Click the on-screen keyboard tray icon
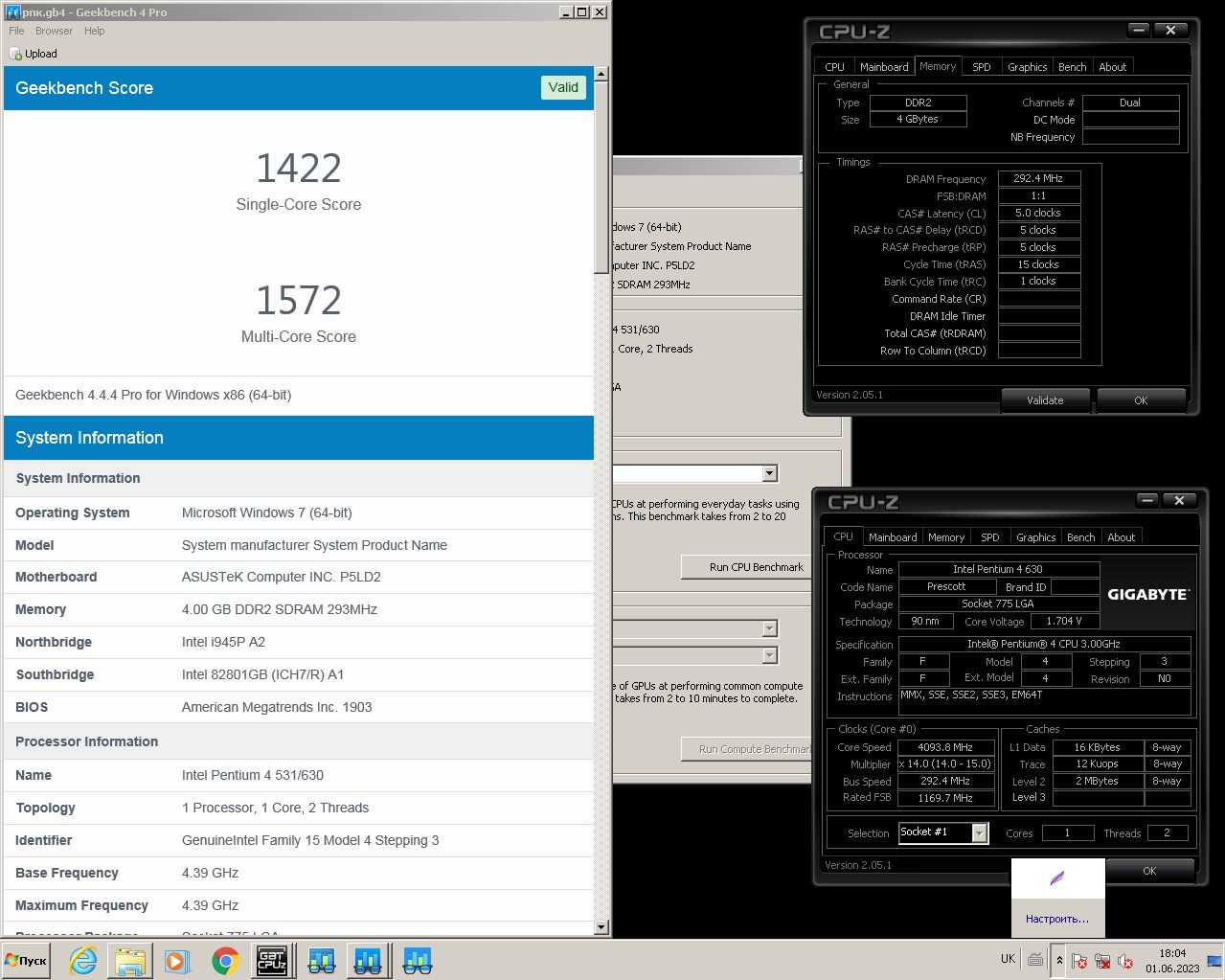1225x980 pixels. coord(1035,959)
